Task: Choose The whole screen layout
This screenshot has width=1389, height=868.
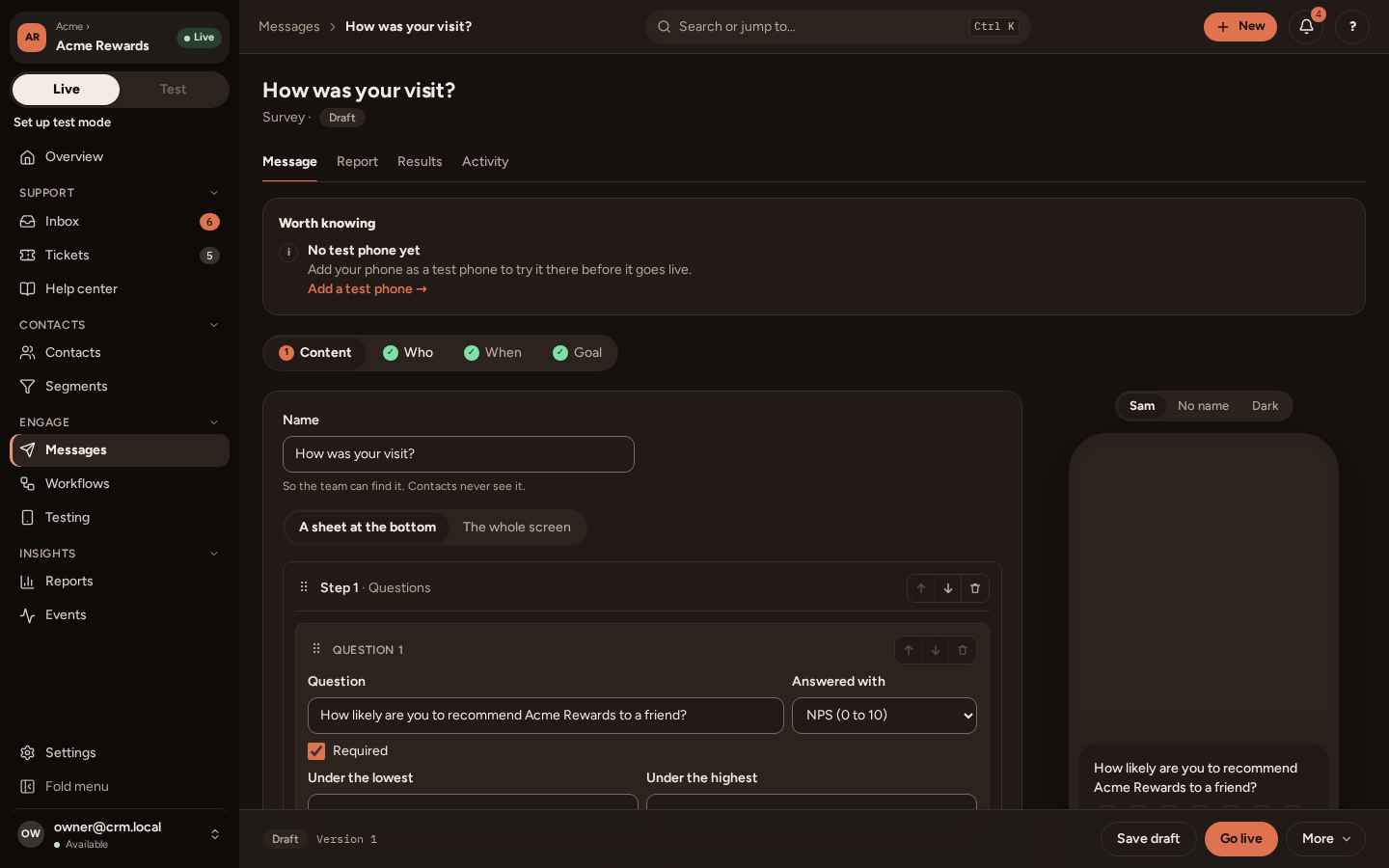Action: point(517,528)
